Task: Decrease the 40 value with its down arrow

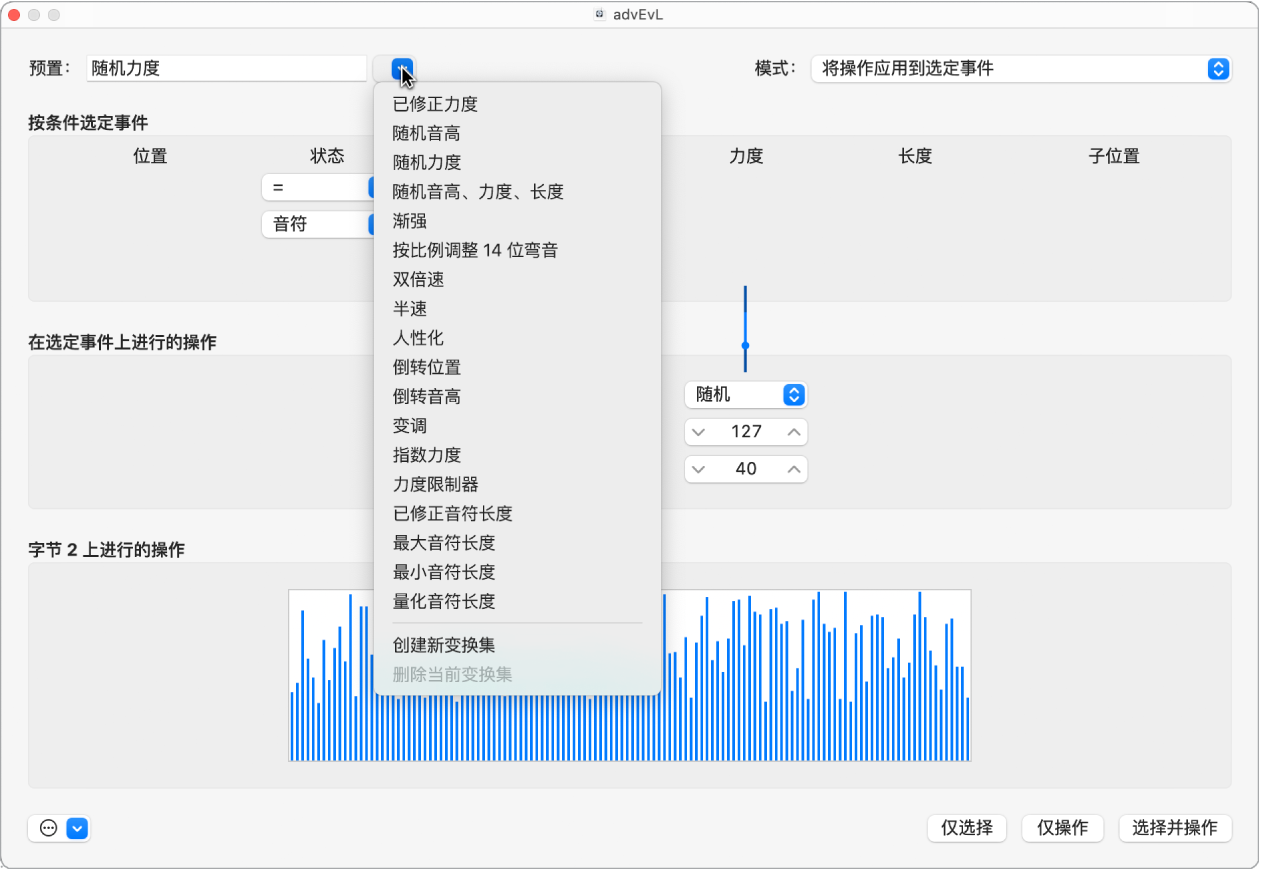Action: coord(699,468)
